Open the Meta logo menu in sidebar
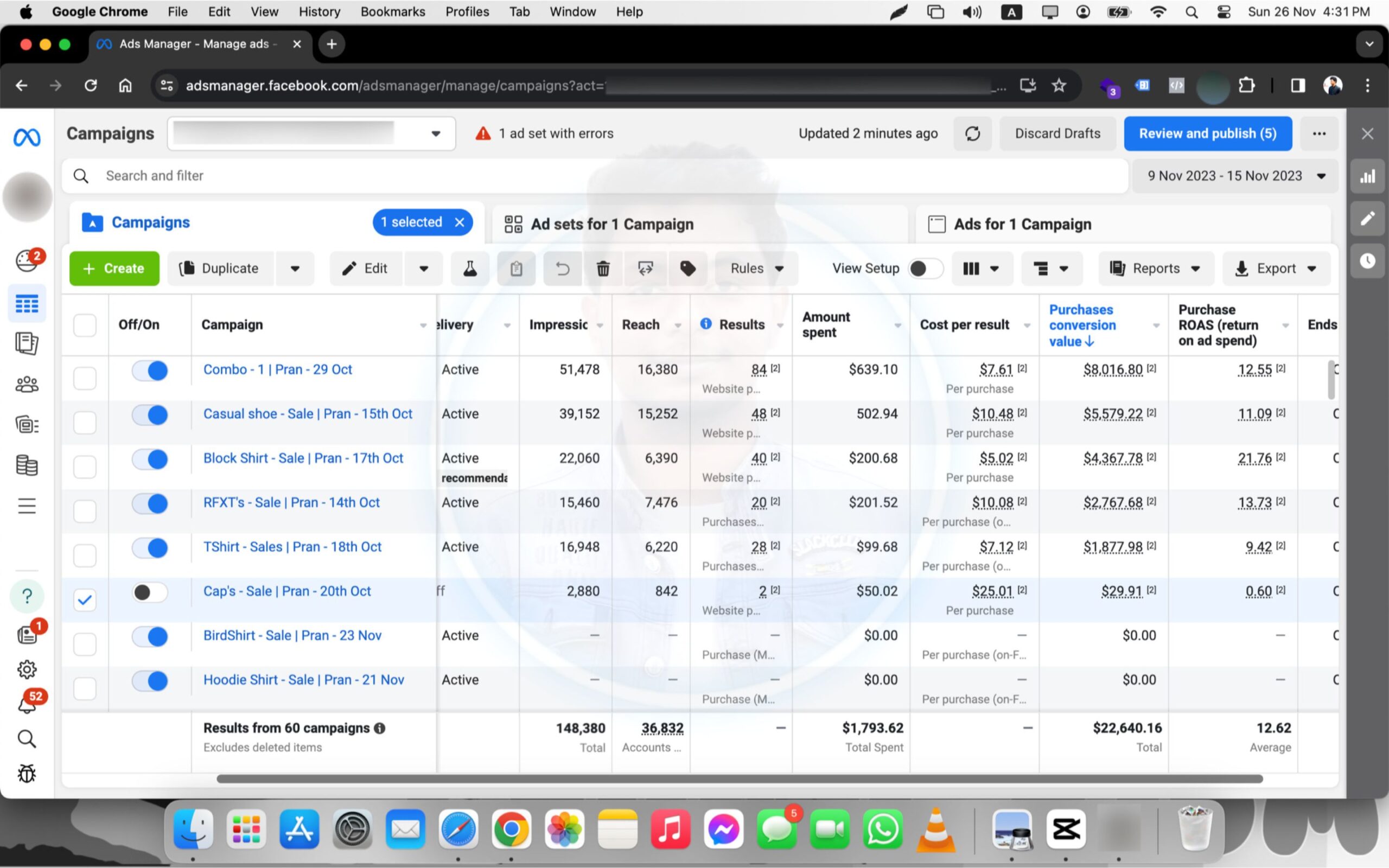The height and width of the screenshot is (868, 1389). pos(27,137)
